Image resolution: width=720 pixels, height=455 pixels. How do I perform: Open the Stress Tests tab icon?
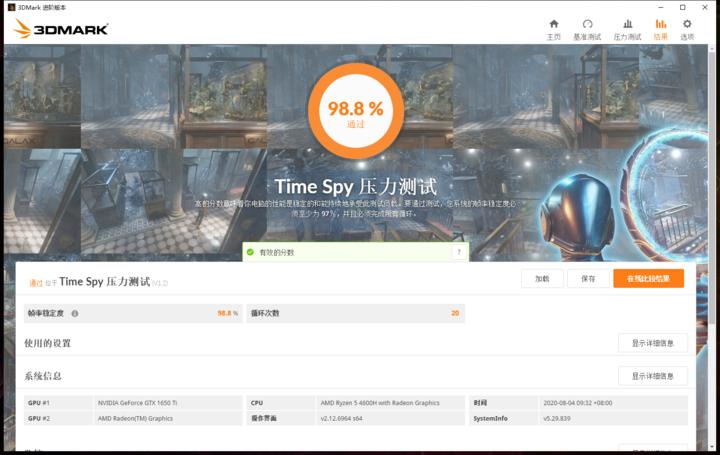click(x=627, y=24)
